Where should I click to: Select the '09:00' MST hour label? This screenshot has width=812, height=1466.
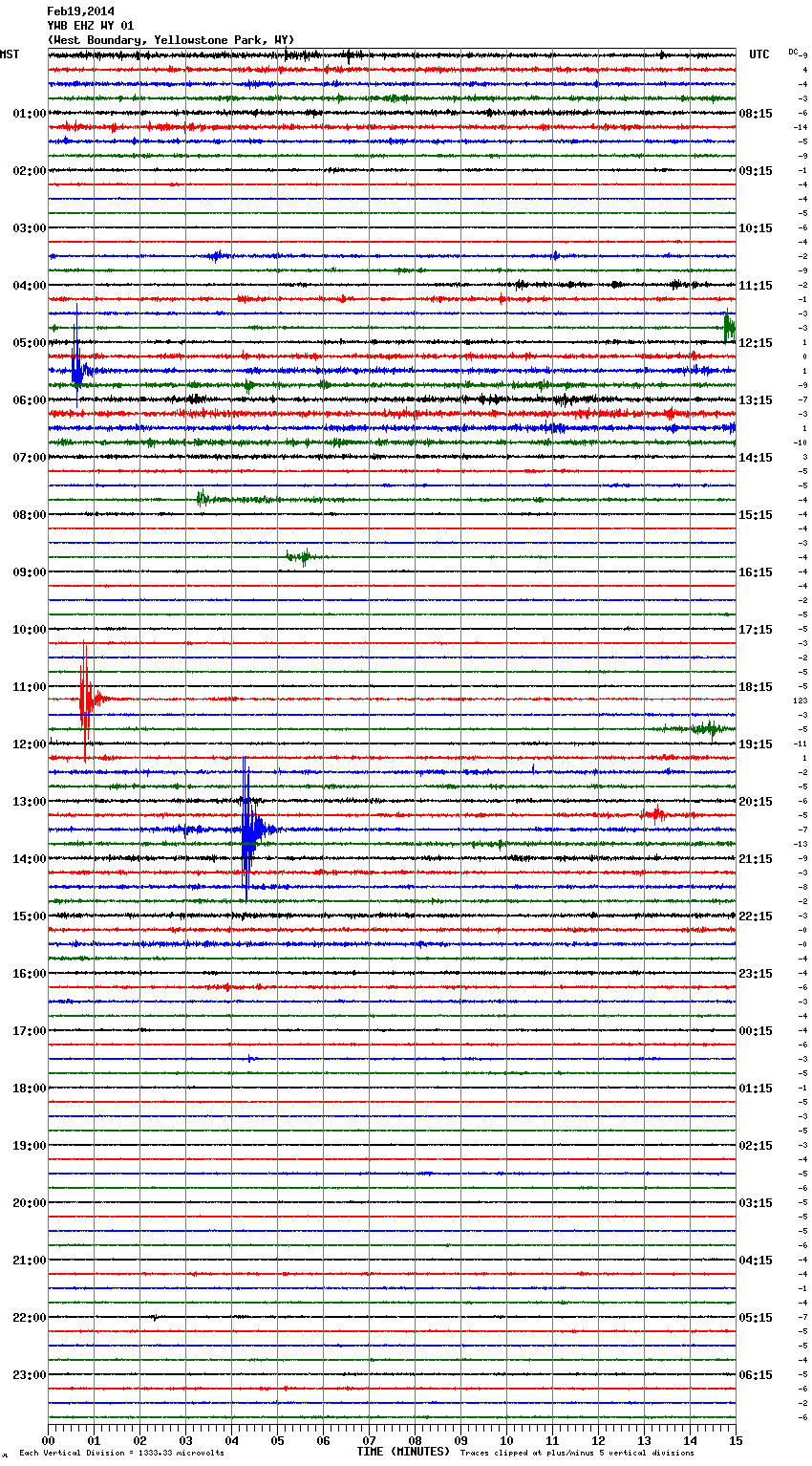30,572
